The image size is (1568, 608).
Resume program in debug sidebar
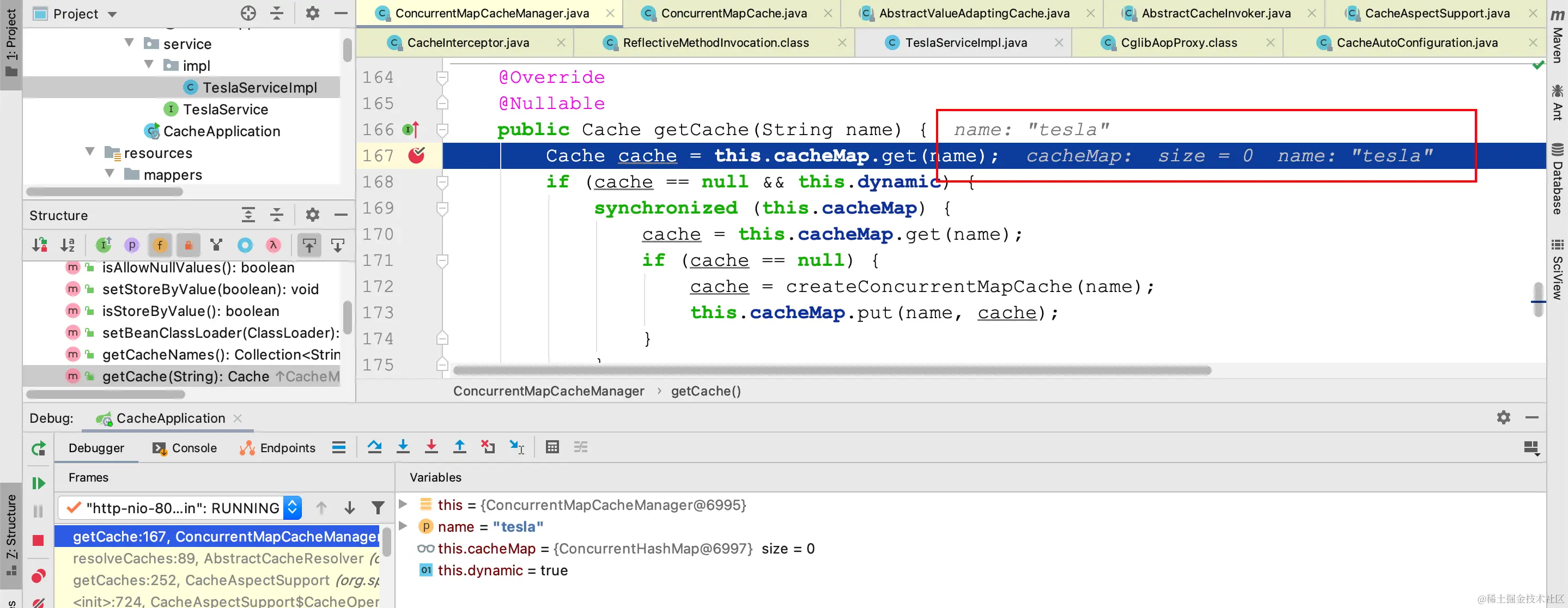38,483
